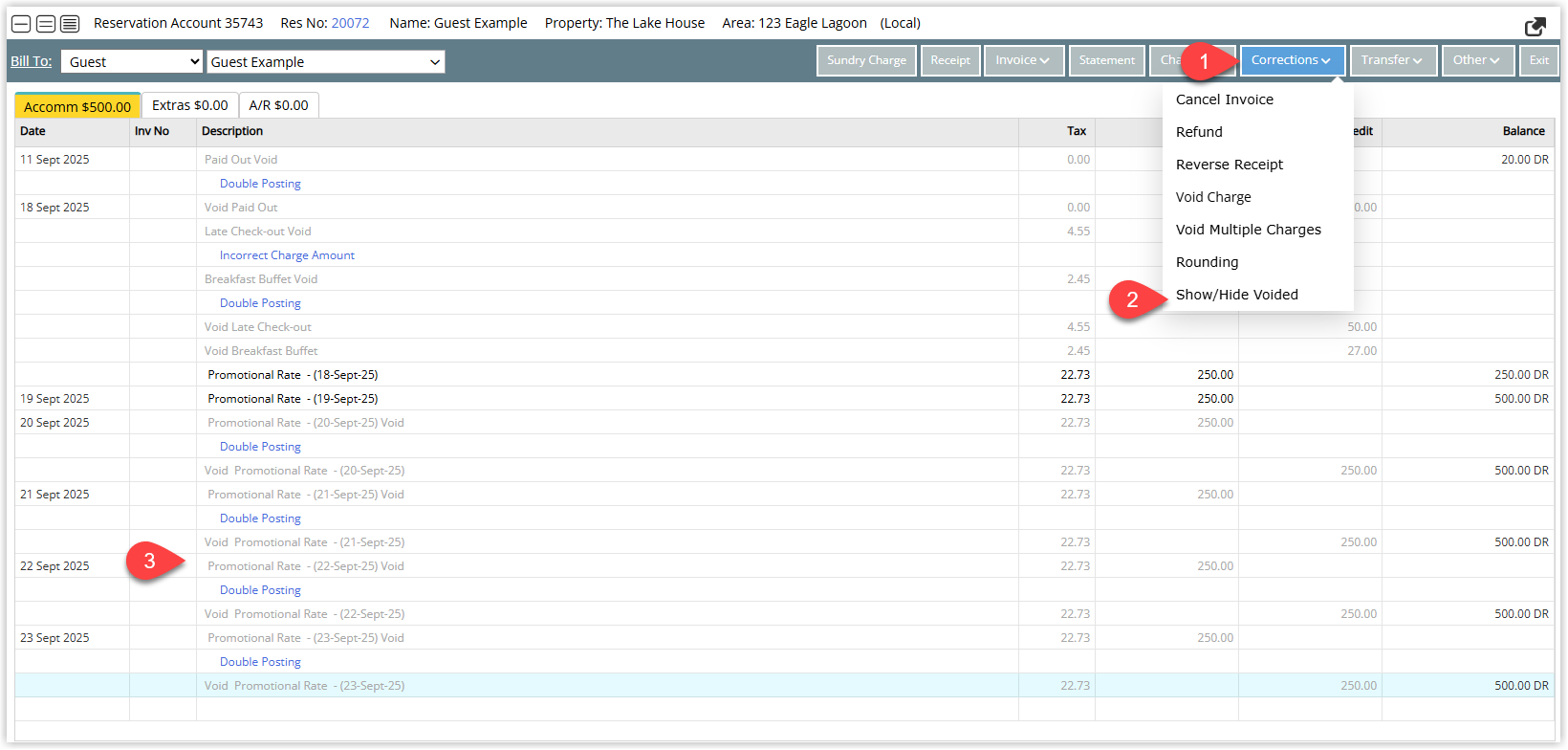
Task: Click Incorrect Charge Amount reason link
Action: [x=287, y=255]
